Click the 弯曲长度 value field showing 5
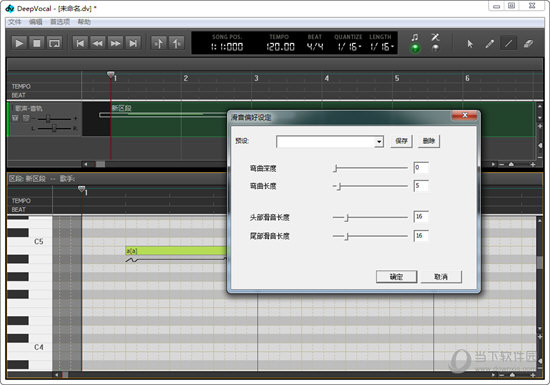The height and width of the screenshot is (385, 550). pyautogui.click(x=421, y=185)
